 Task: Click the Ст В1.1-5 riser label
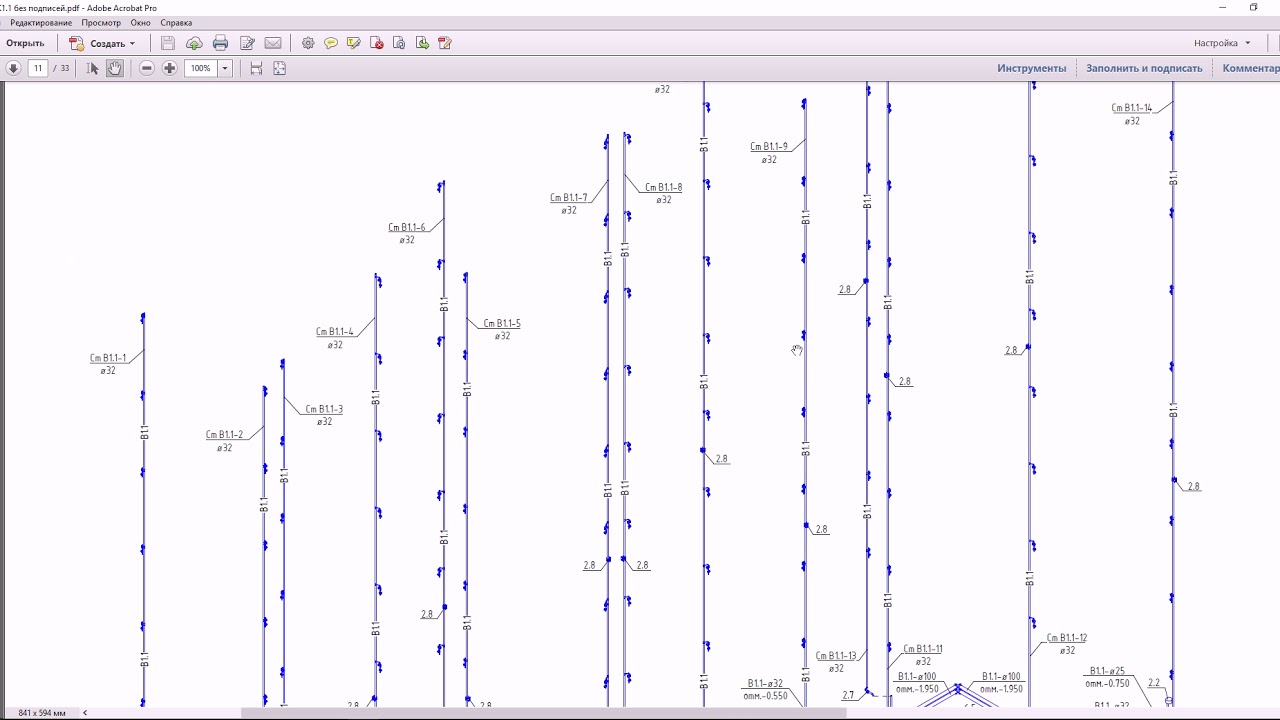tap(502, 324)
